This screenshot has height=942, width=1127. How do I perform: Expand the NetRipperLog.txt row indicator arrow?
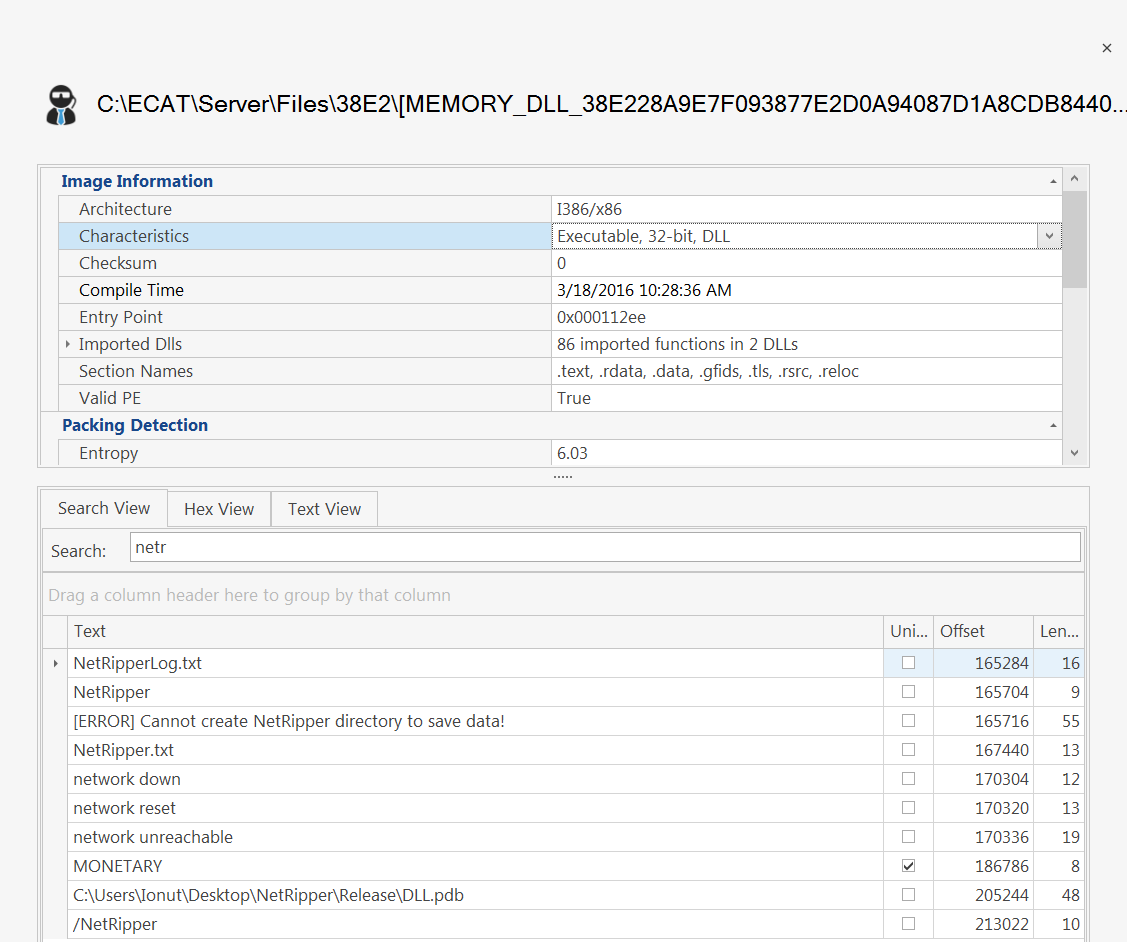pyautogui.click(x=55, y=663)
